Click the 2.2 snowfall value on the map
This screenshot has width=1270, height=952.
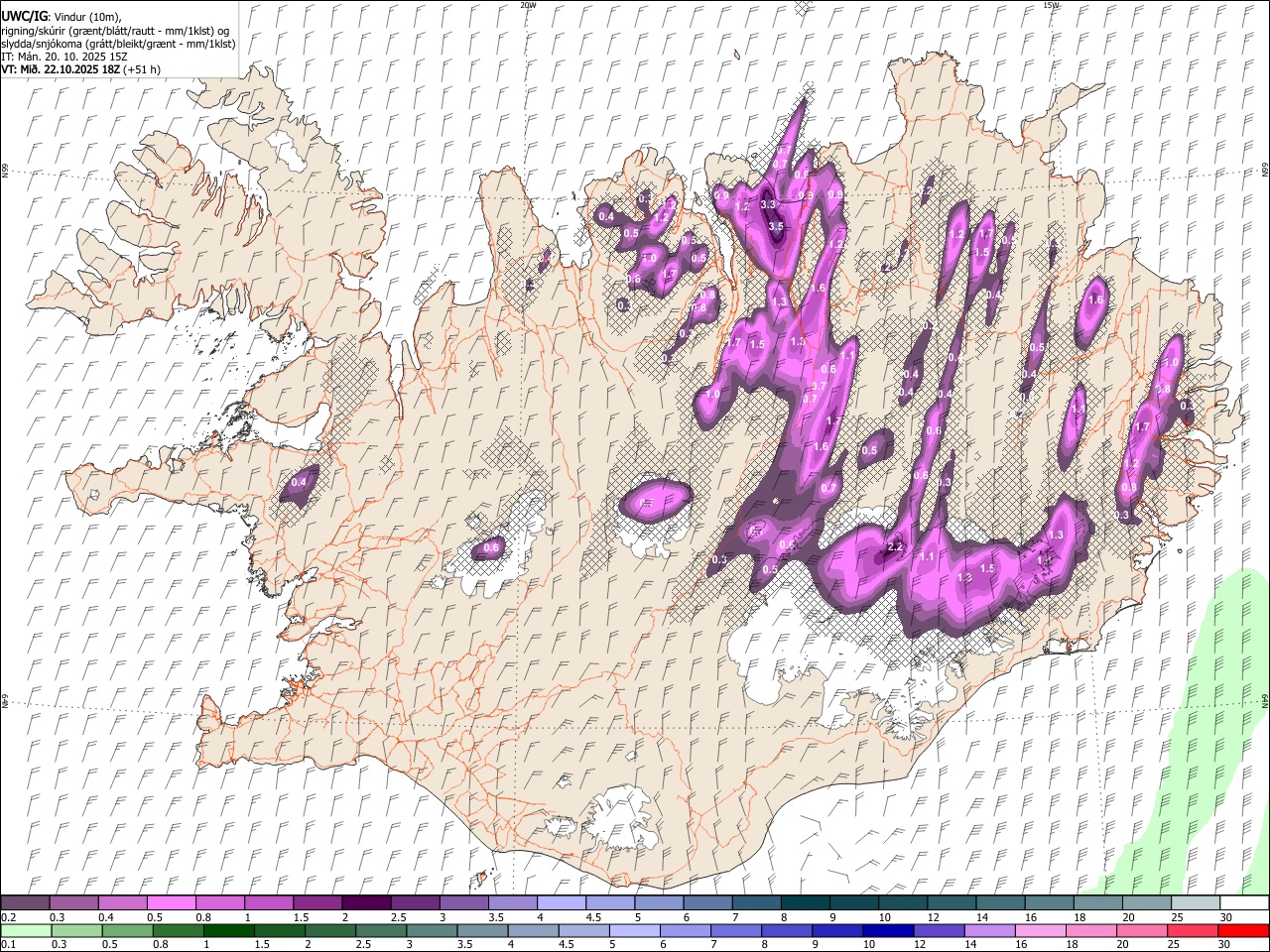tap(895, 547)
